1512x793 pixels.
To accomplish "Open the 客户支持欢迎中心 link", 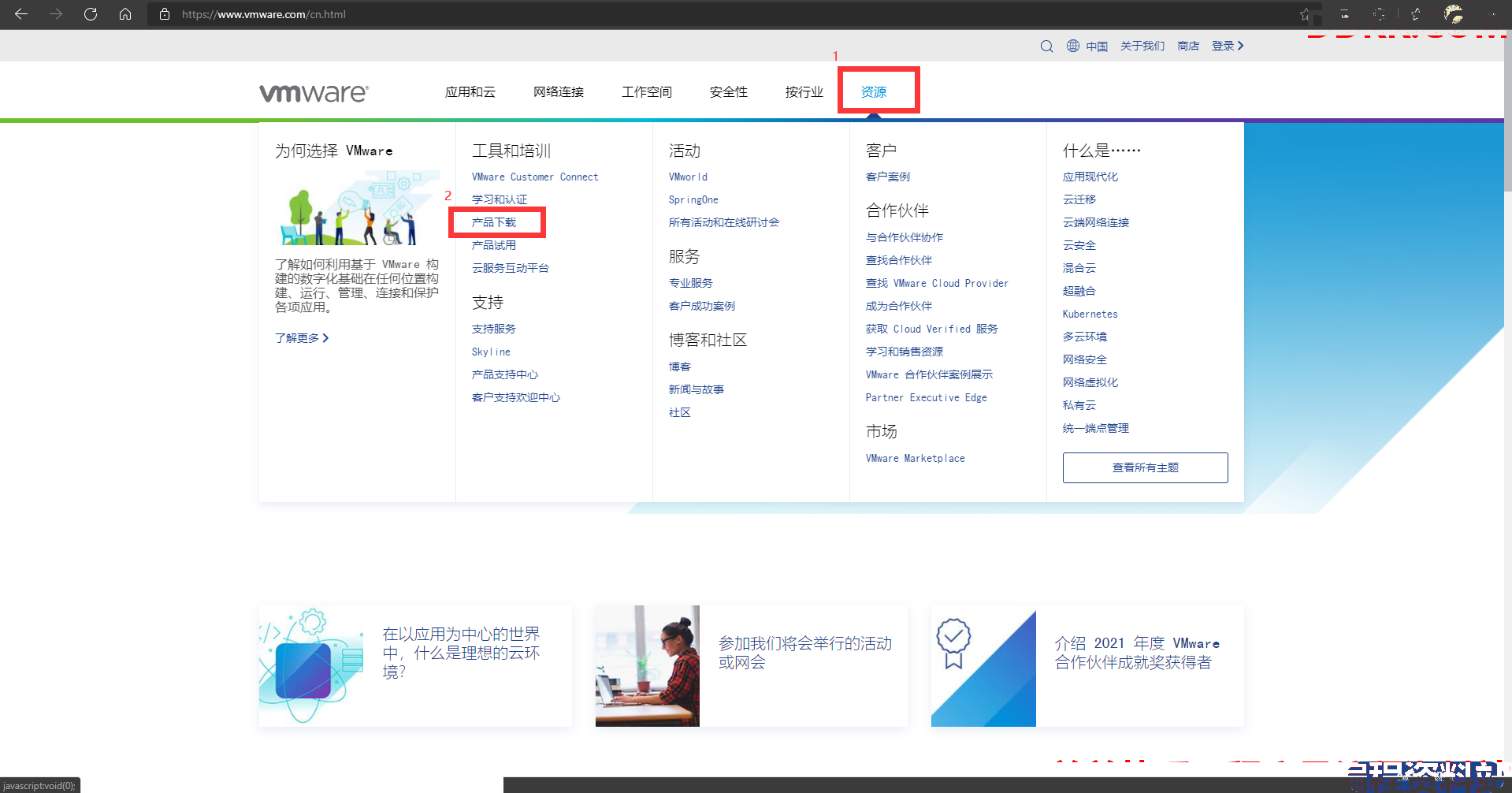I will coord(516,398).
